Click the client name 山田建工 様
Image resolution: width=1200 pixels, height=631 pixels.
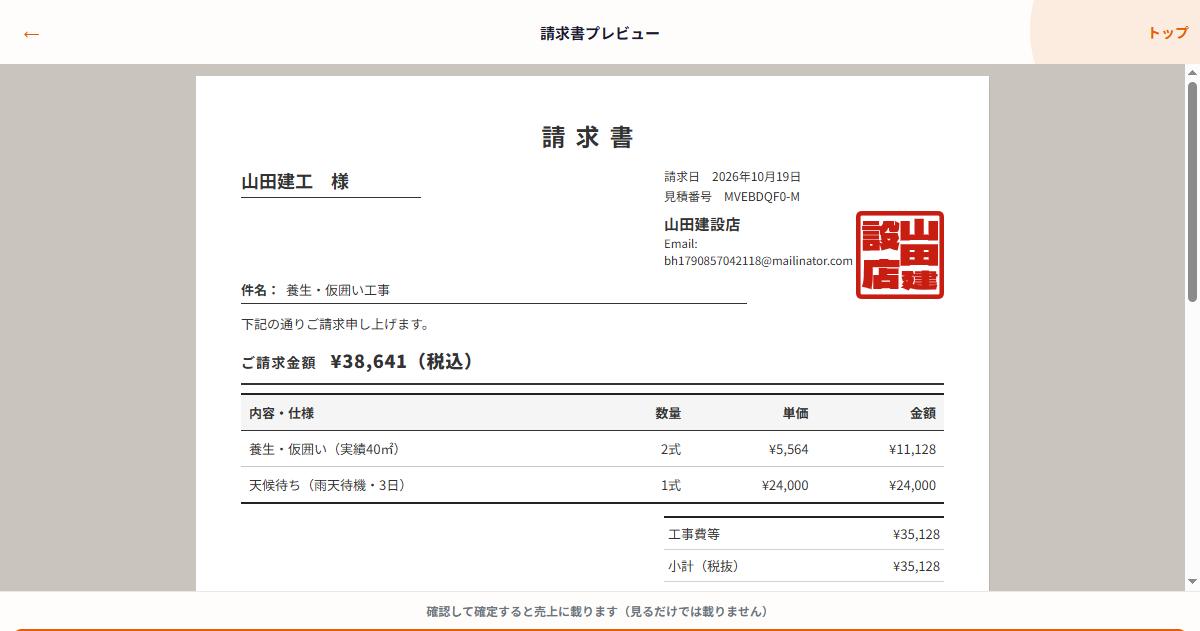pos(295,182)
